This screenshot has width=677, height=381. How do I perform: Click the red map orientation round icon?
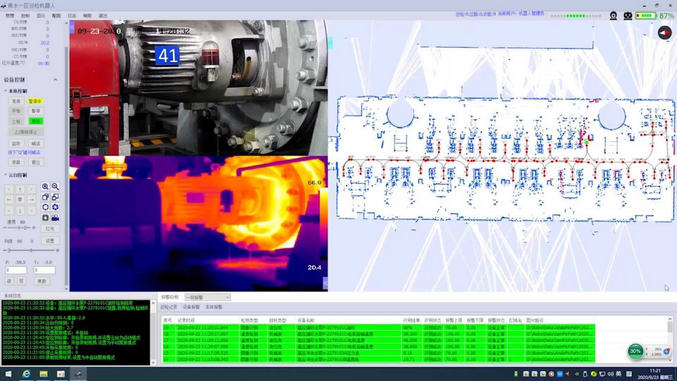pyautogui.click(x=664, y=33)
